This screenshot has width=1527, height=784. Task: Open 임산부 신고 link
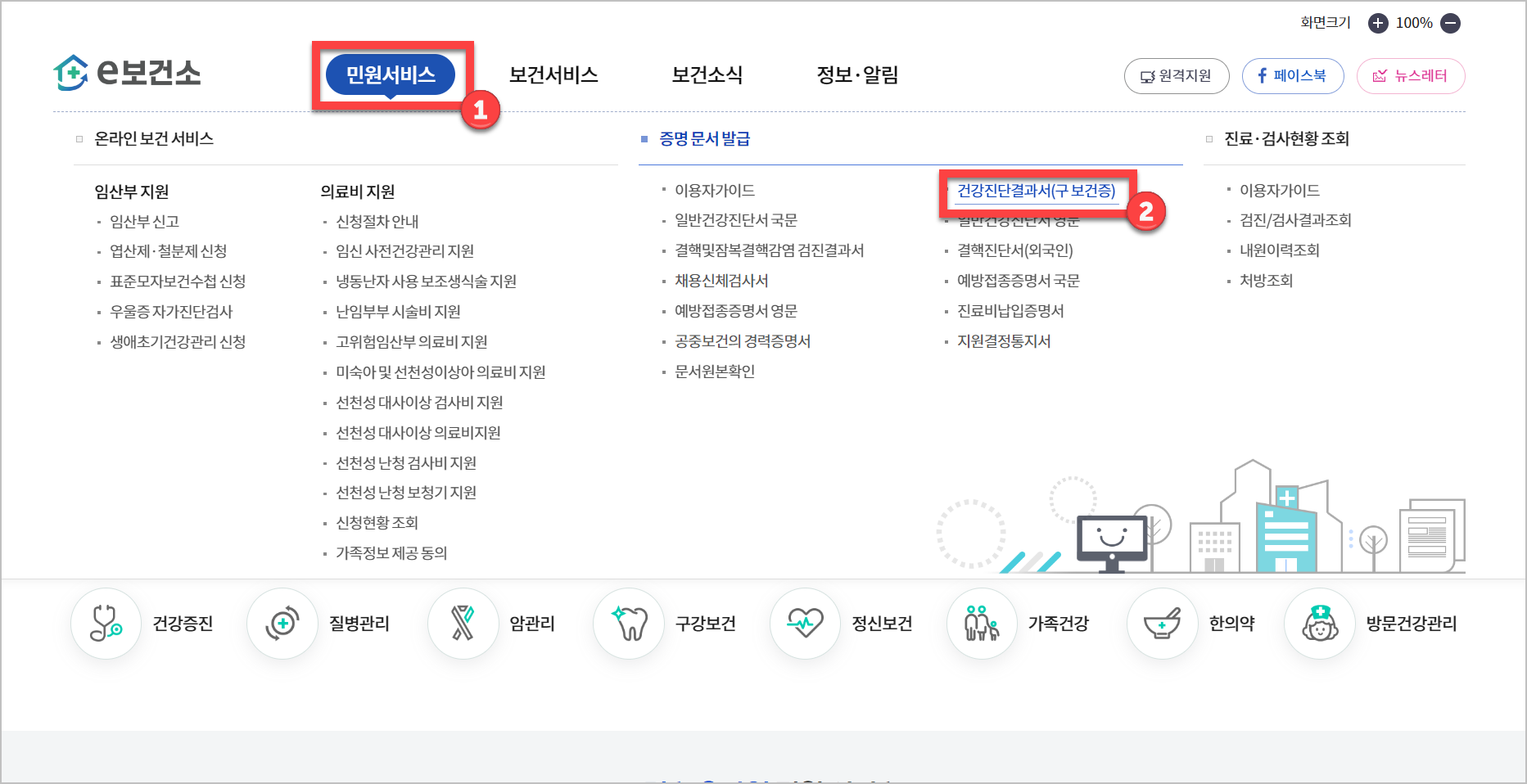click(x=145, y=222)
